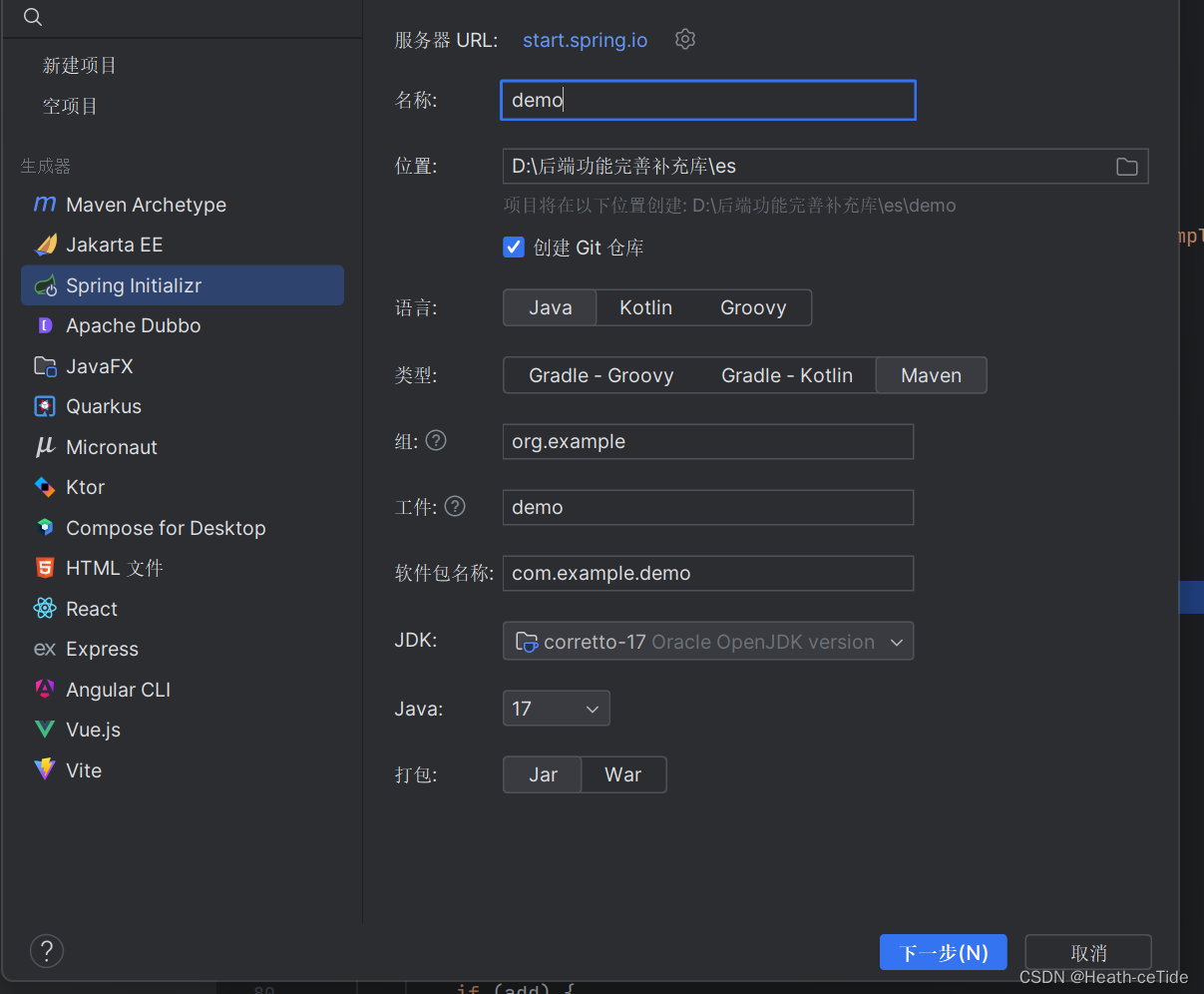1204x994 pixels.
Task: Select War packaging
Action: 623,774
